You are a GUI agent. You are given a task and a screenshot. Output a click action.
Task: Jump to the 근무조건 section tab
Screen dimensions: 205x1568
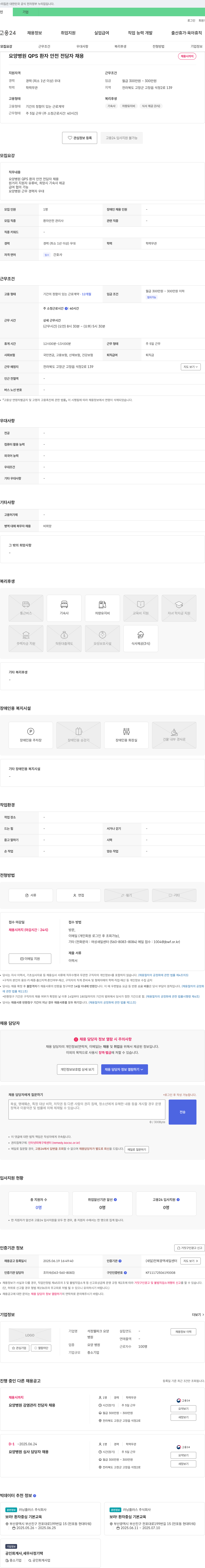44,46
